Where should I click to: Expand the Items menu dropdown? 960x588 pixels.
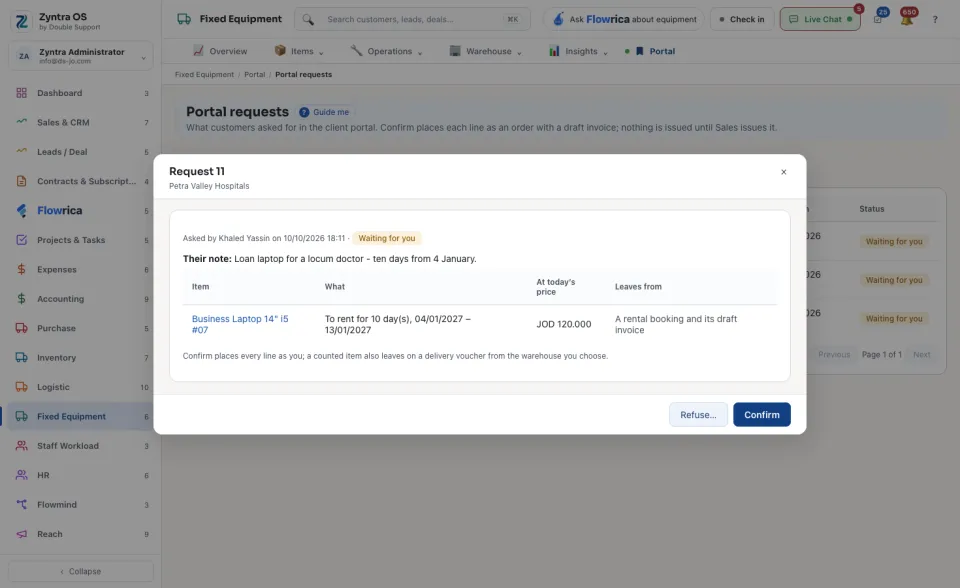(321, 53)
